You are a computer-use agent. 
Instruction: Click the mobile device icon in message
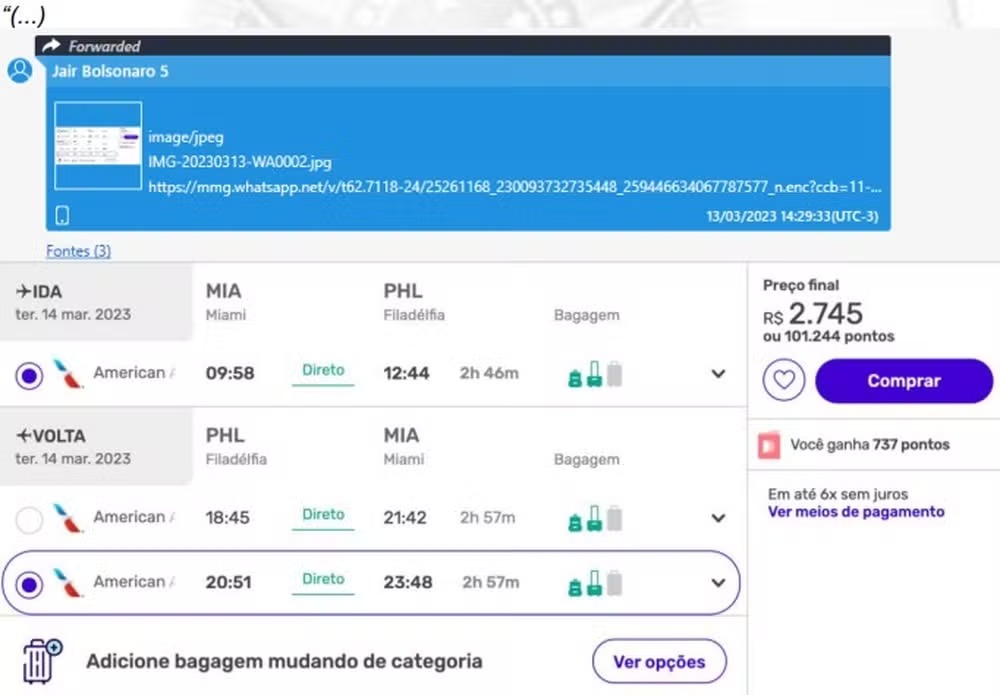click(x=62, y=215)
